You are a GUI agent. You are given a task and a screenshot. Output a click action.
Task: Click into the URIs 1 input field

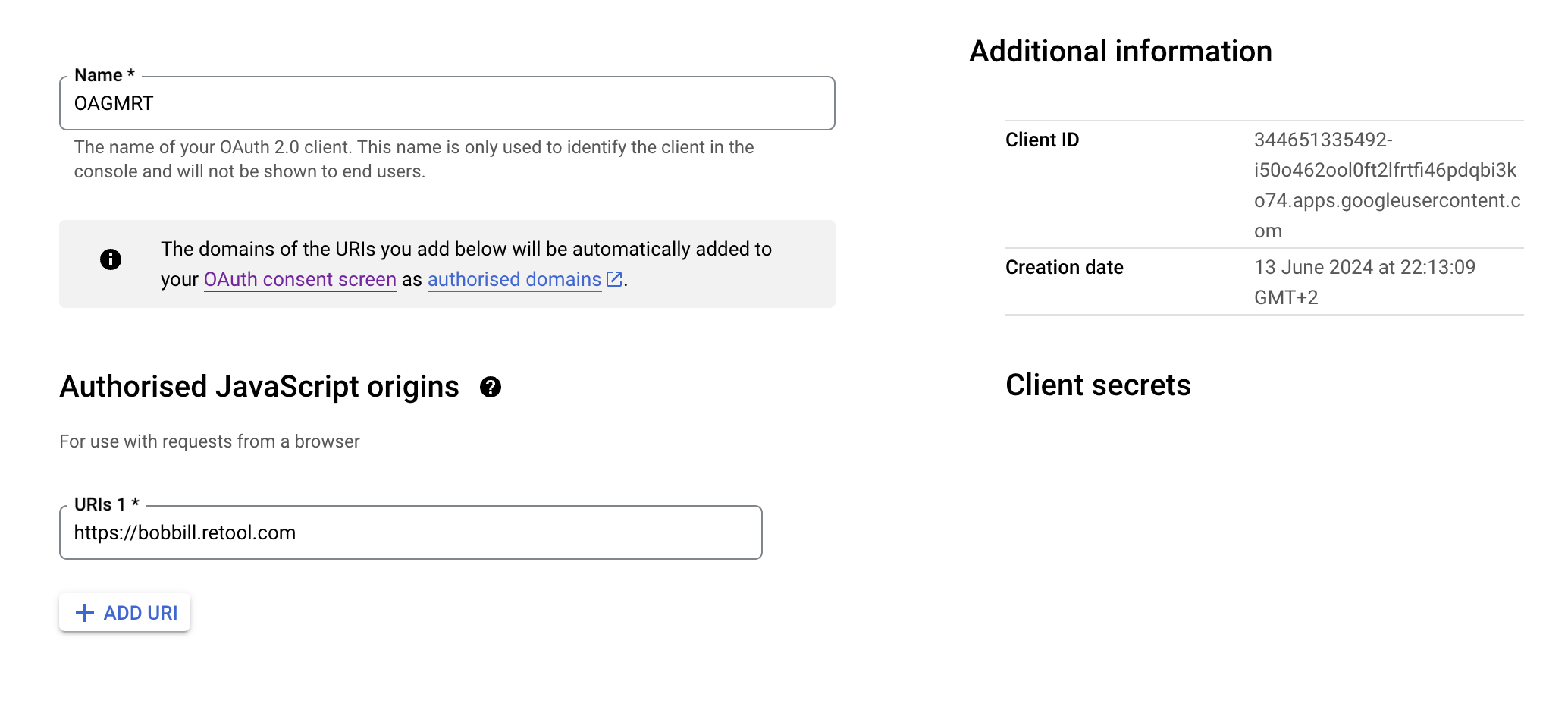[410, 532]
